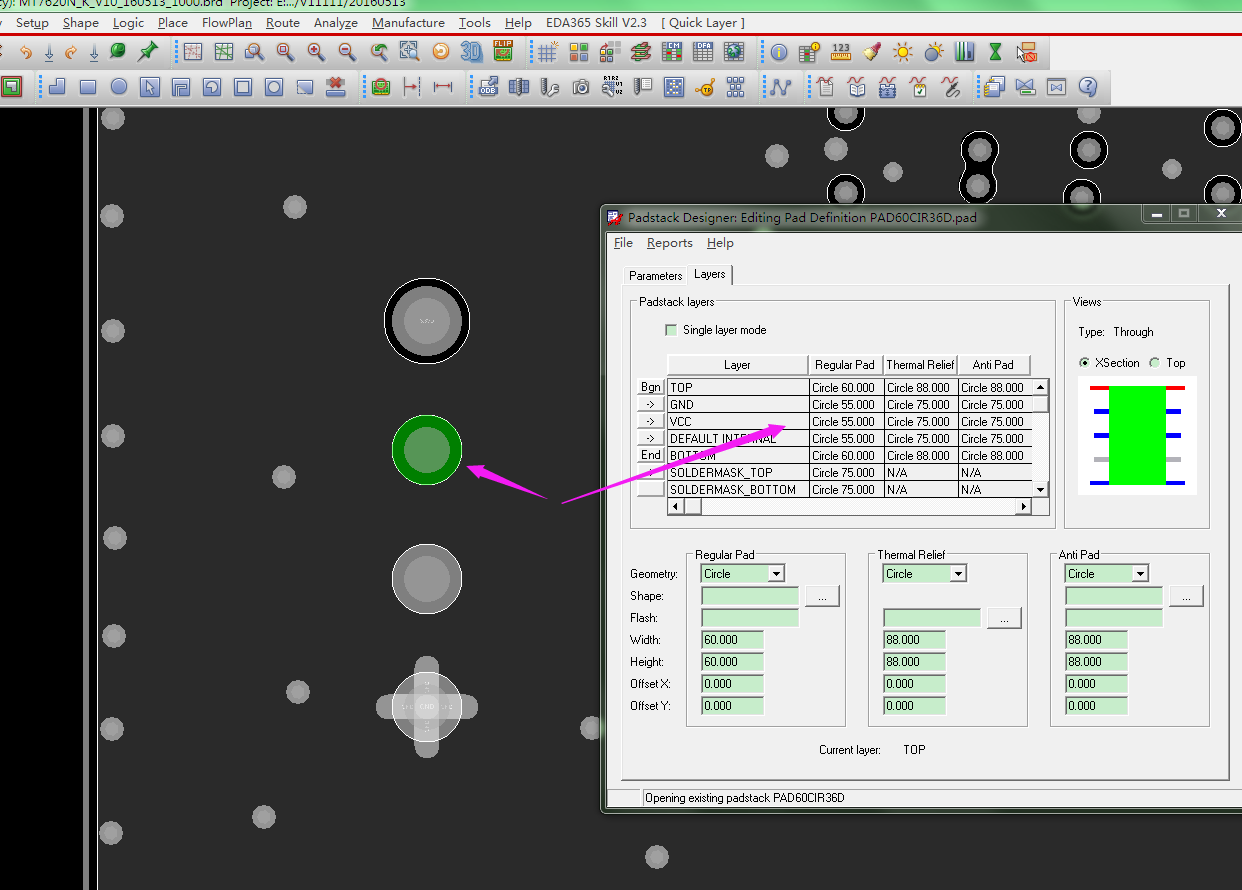This screenshot has height=890, width=1242.
Task: Click the FLIP board toolbar icon
Action: [x=503, y=52]
